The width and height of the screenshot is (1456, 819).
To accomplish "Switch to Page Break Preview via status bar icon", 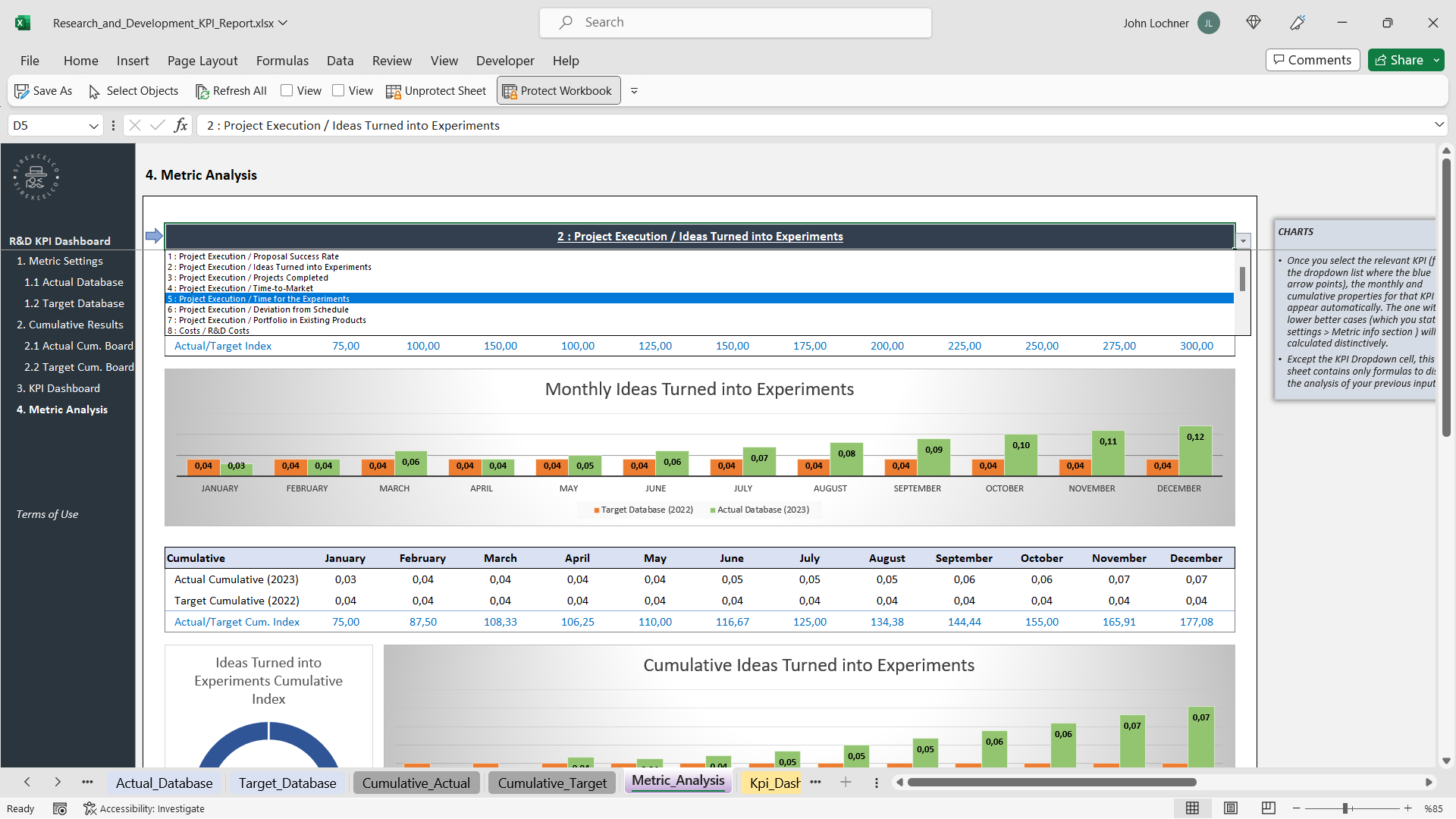I will pos(1268,808).
